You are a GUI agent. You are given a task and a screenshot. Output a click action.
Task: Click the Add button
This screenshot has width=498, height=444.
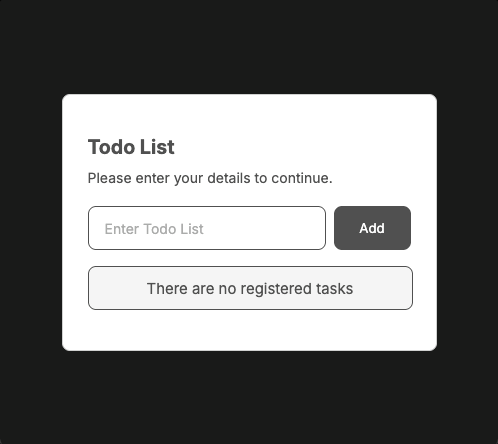(372, 228)
